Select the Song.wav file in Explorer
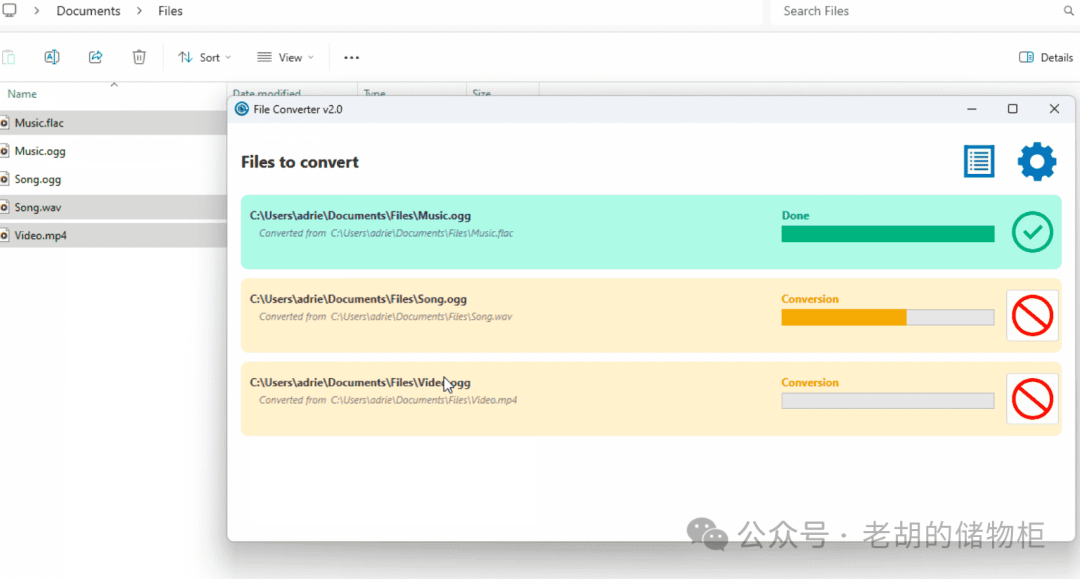Image resolution: width=1080 pixels, height=579 pixels. 113,207
